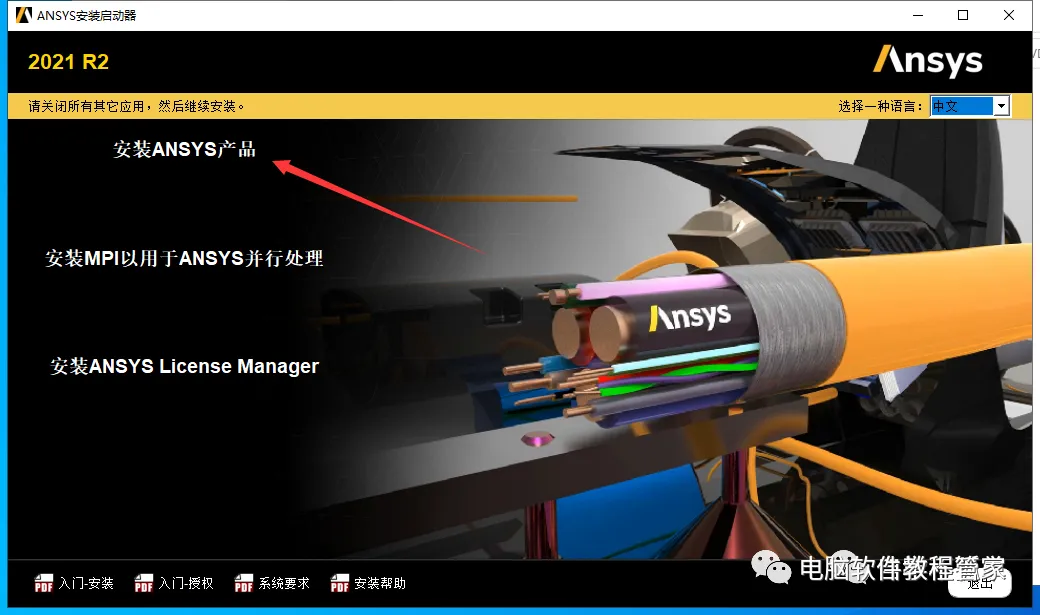Click the 2021 R2 version text
This screenshot has height=615, width=1040.
click(68, 62)
